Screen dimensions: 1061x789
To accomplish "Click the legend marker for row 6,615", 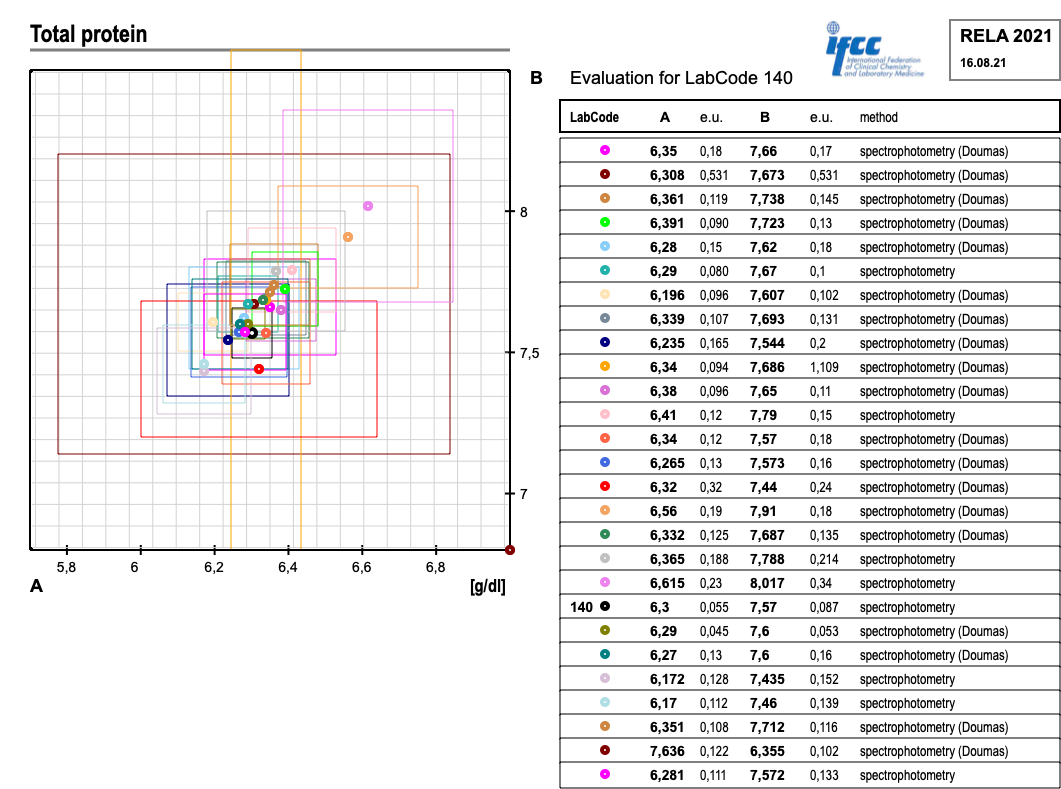I will (x=605, y=583).
